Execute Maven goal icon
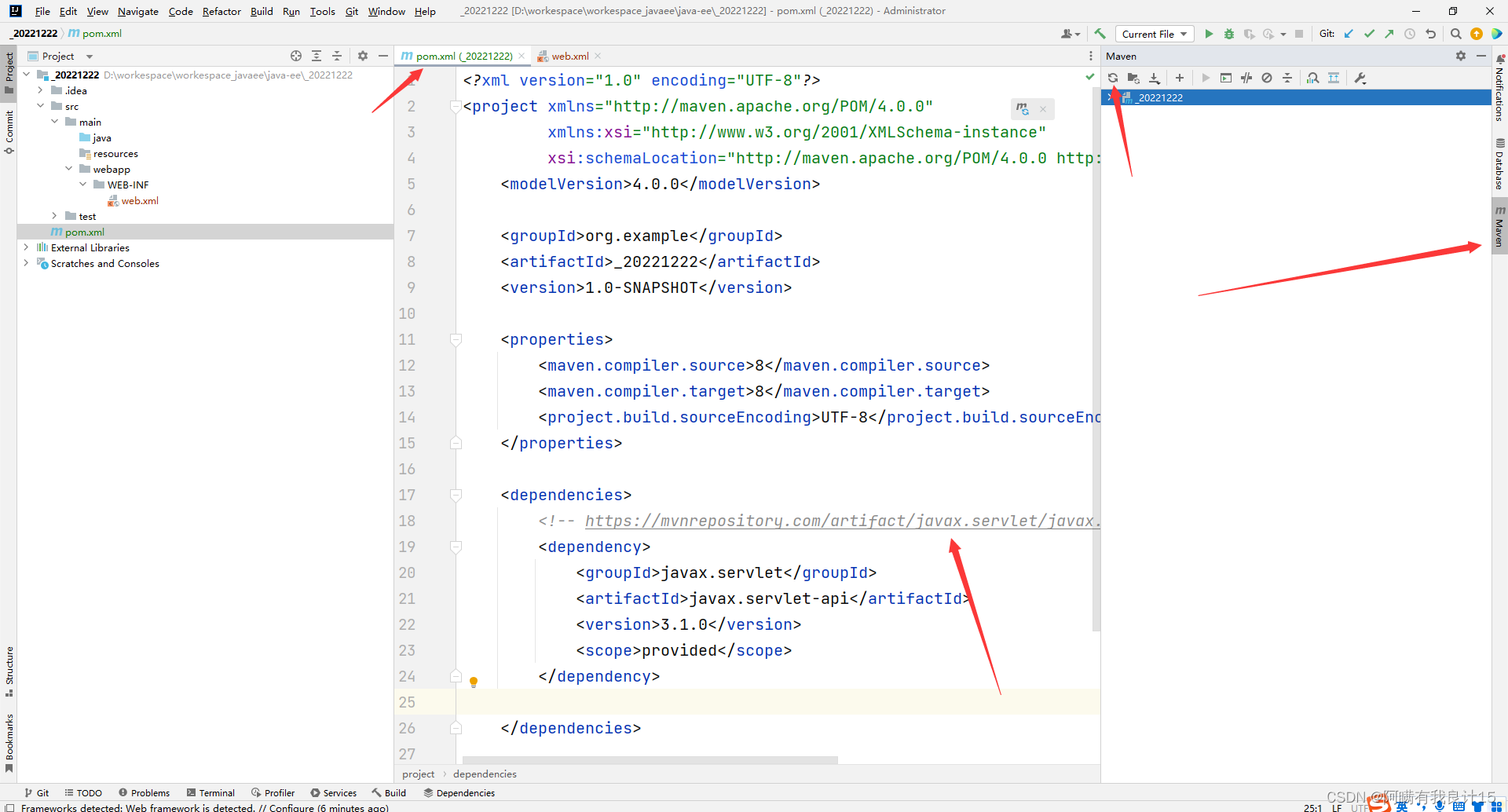This screenshot has height=812, width=1508. [x=1226, y=78]
